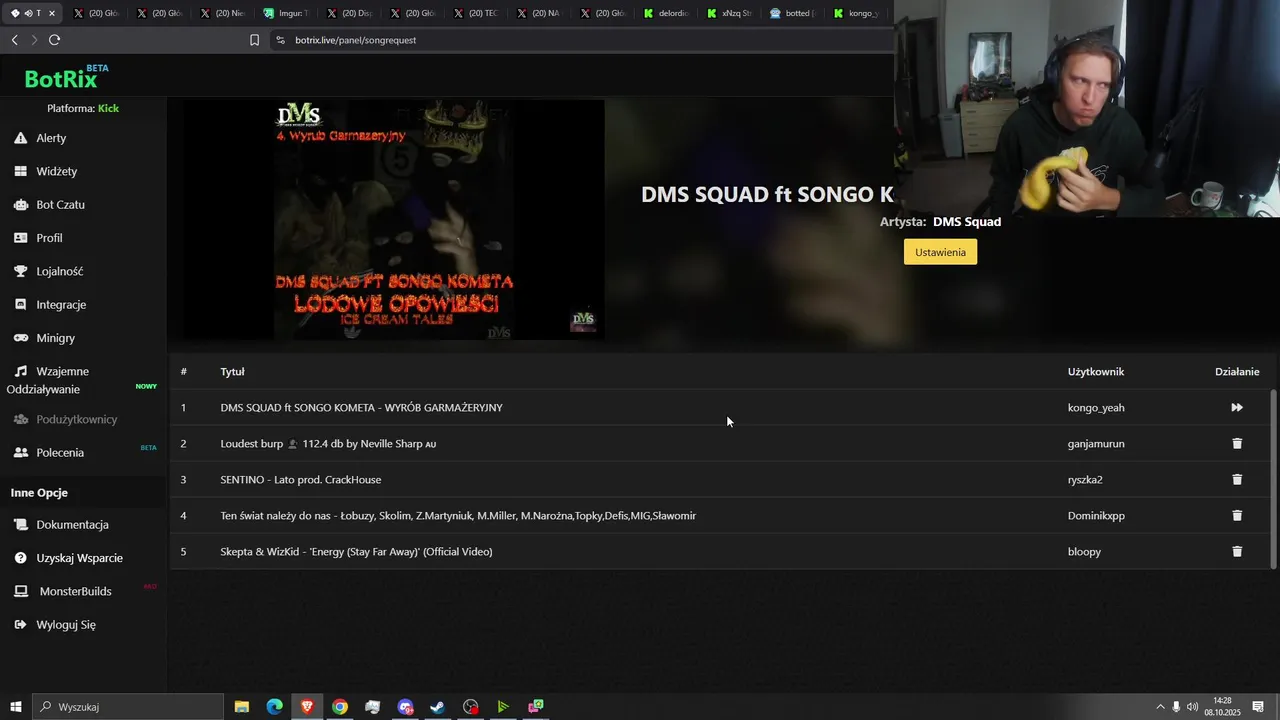This screenshot has width=1280, height=720.
Task: Reload the page with the refresh icon
Action: coord(54,40)
